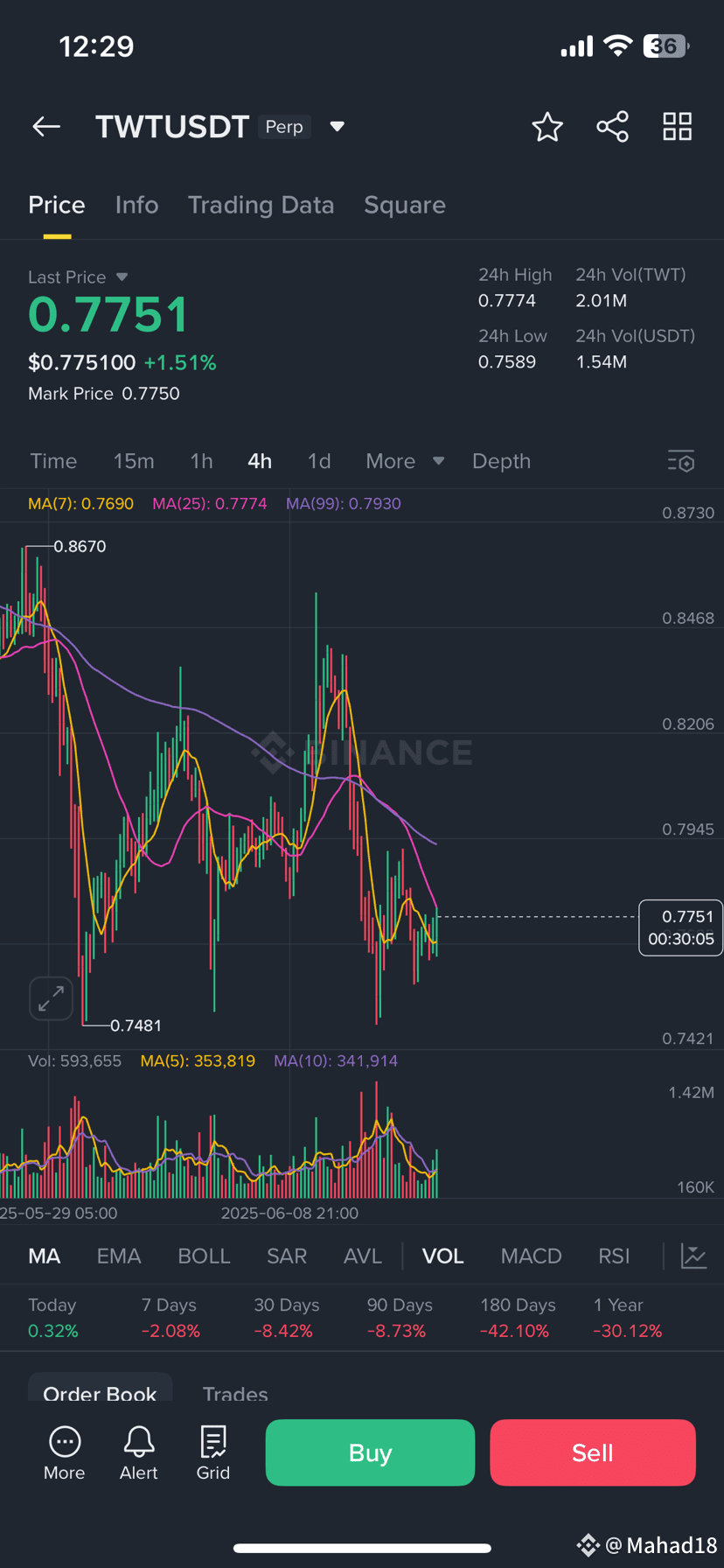The image size is (724, 1568).
Task: Open the share icon
Action: [x=612, y=127]
